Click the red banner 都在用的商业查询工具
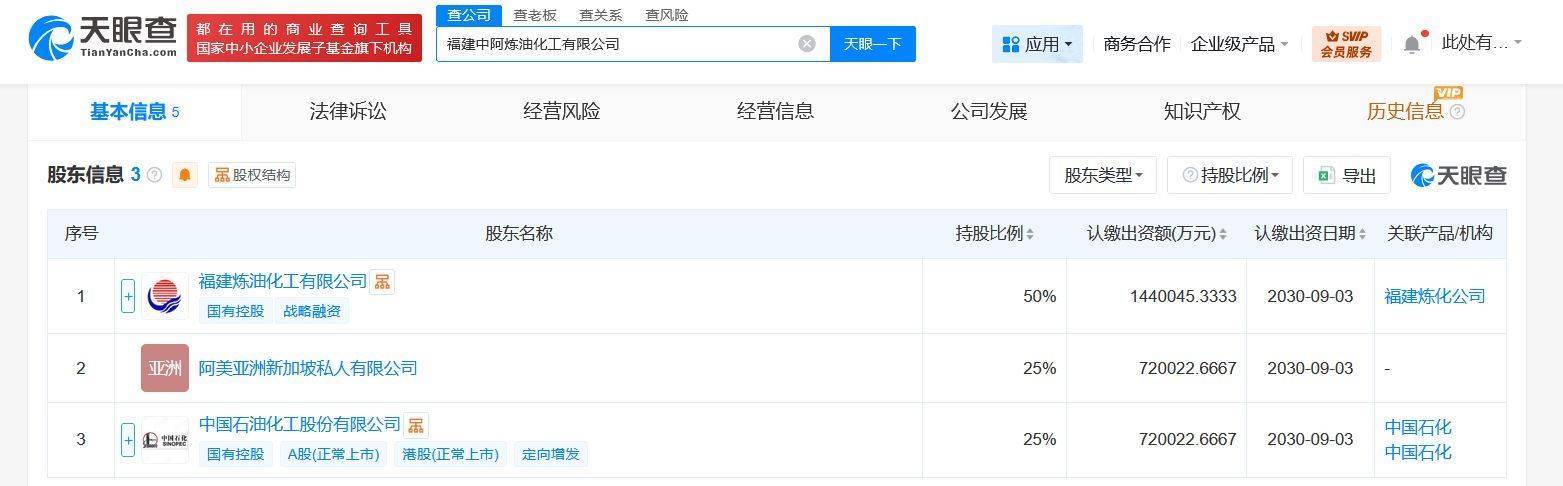The width and height of the screenshot is (1563, 486). (304, 38)
